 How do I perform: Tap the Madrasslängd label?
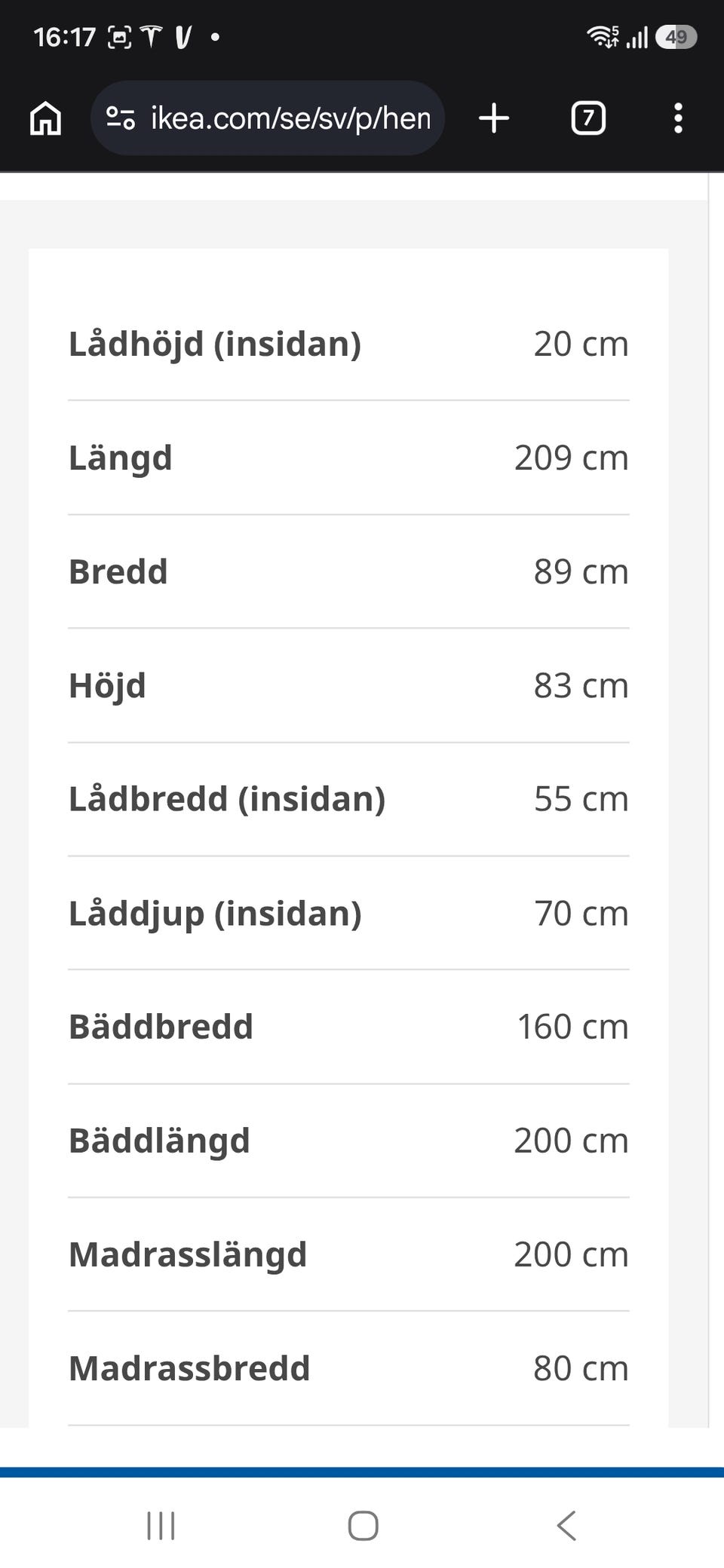pos(188,1255)
